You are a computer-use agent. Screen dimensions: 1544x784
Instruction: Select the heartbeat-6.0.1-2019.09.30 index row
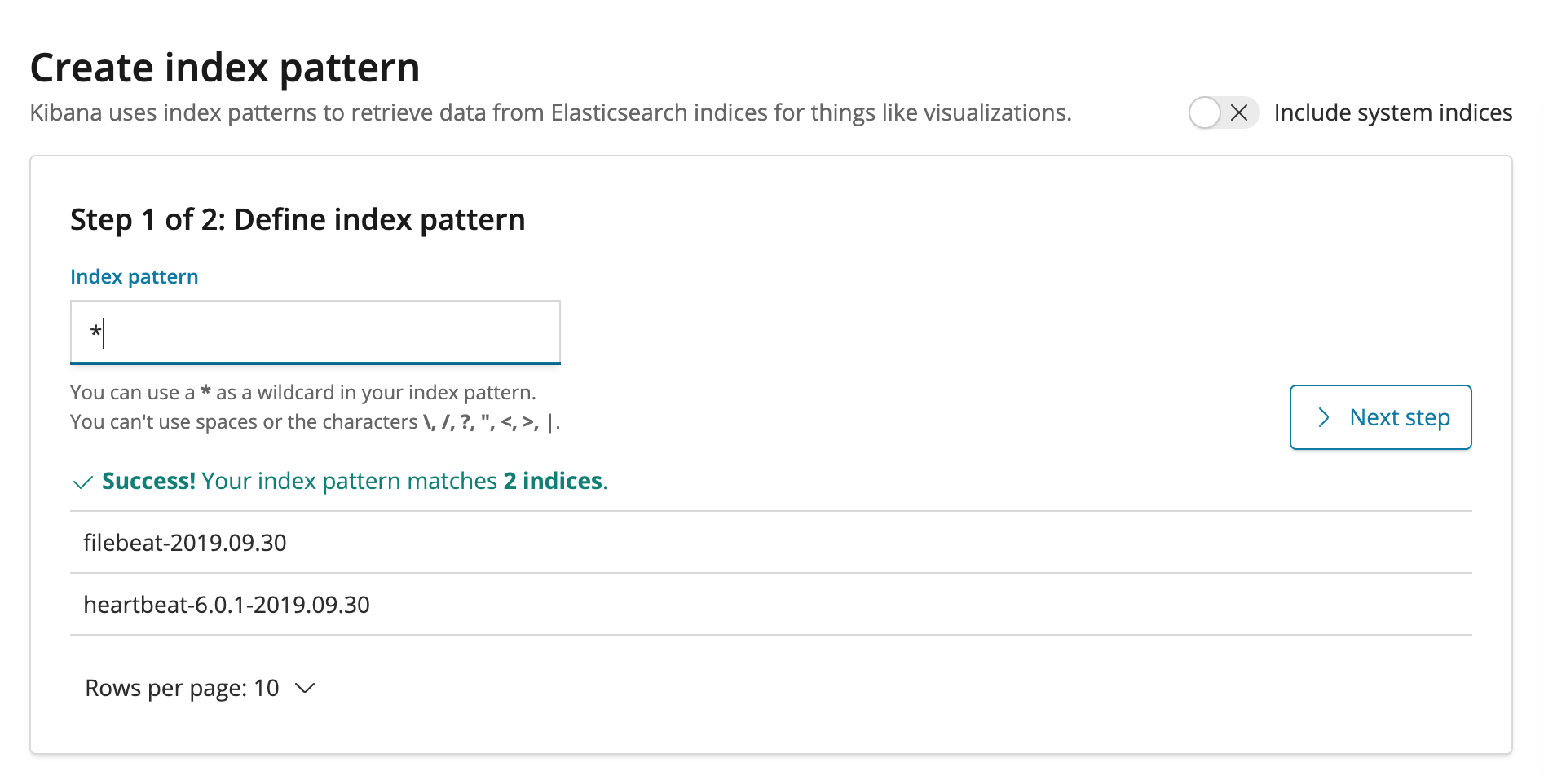point(771,605)
